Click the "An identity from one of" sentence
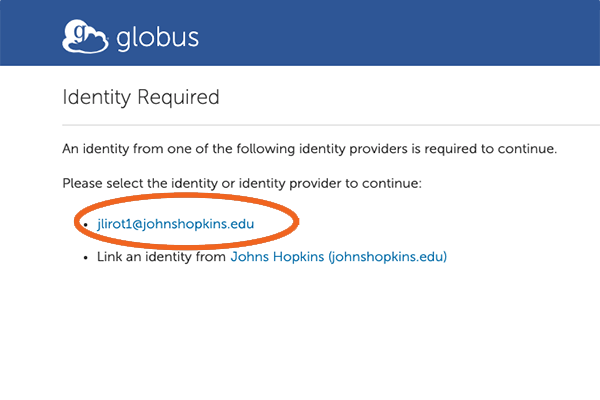This screenshot has height=400, width=600. pyautogui.click(x=310, y=149)
